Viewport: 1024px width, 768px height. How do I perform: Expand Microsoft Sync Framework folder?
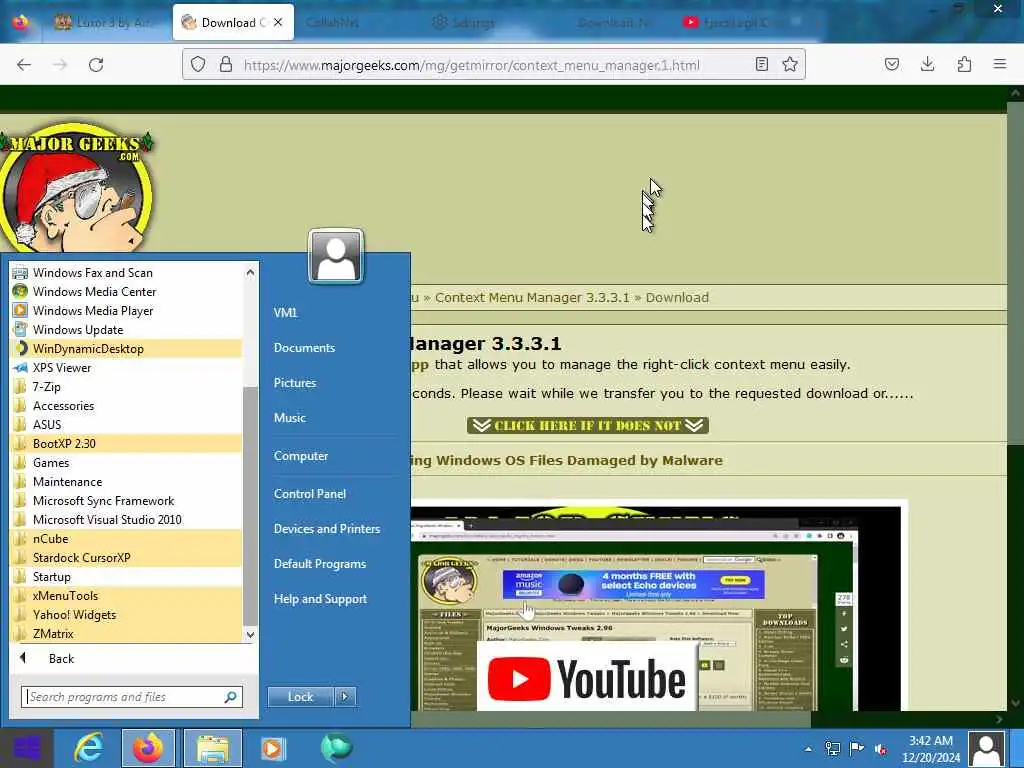point(125,500)
